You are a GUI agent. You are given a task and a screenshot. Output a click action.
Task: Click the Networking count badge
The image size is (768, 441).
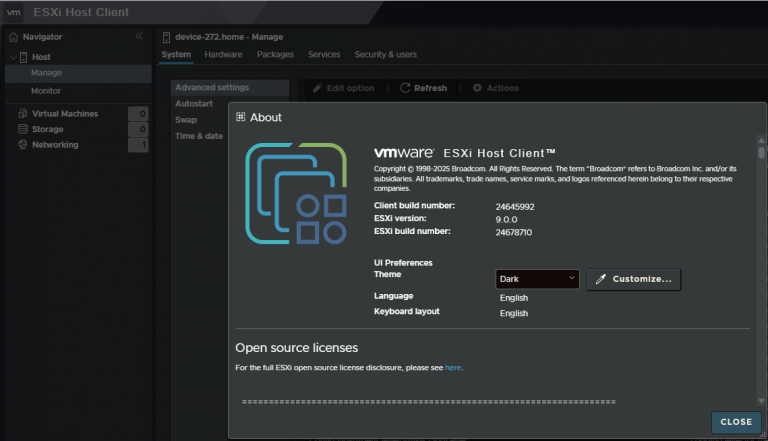pyautogui.click(x=138, y=145)
